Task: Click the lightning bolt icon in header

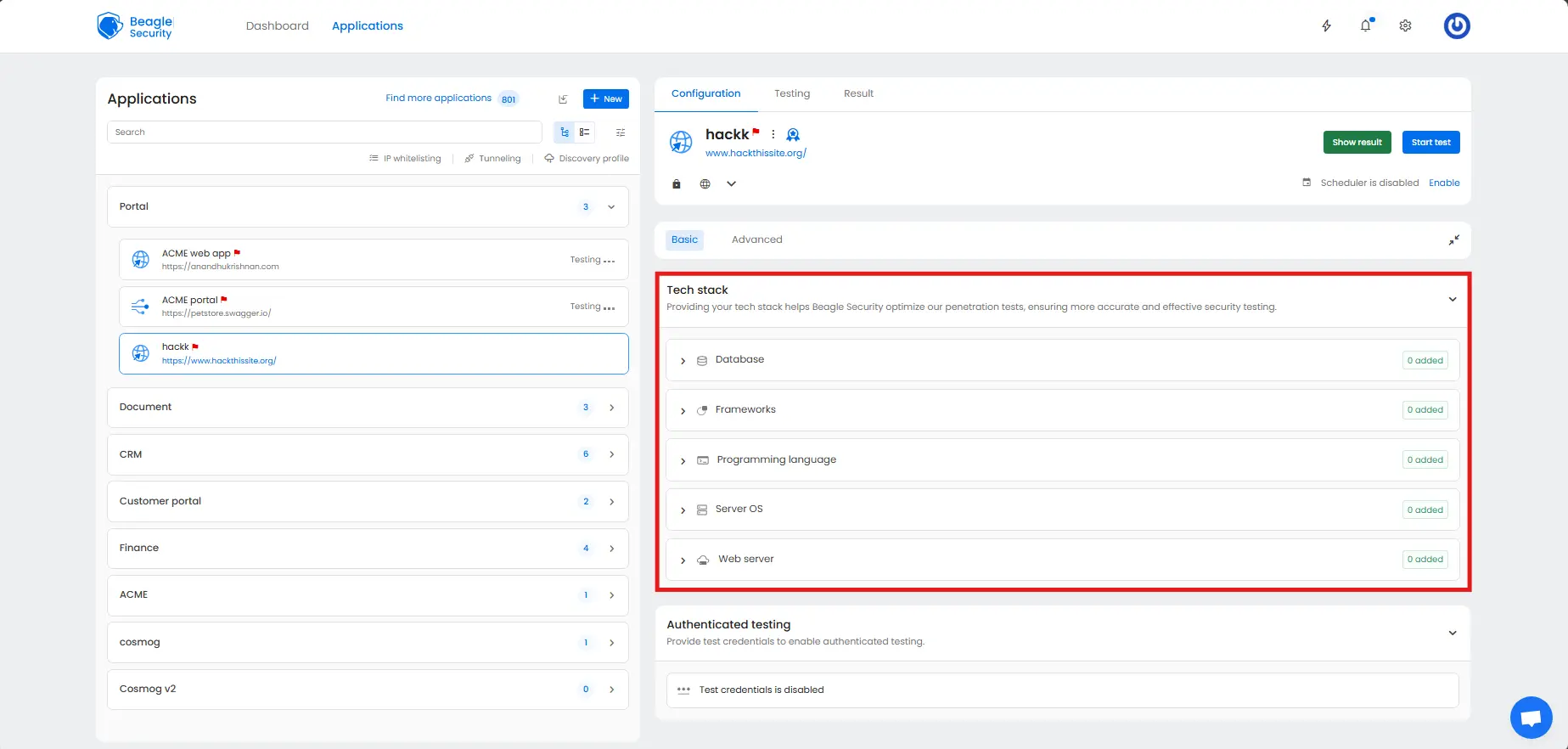Action: pyautogui.click(x=1326, y=26)
